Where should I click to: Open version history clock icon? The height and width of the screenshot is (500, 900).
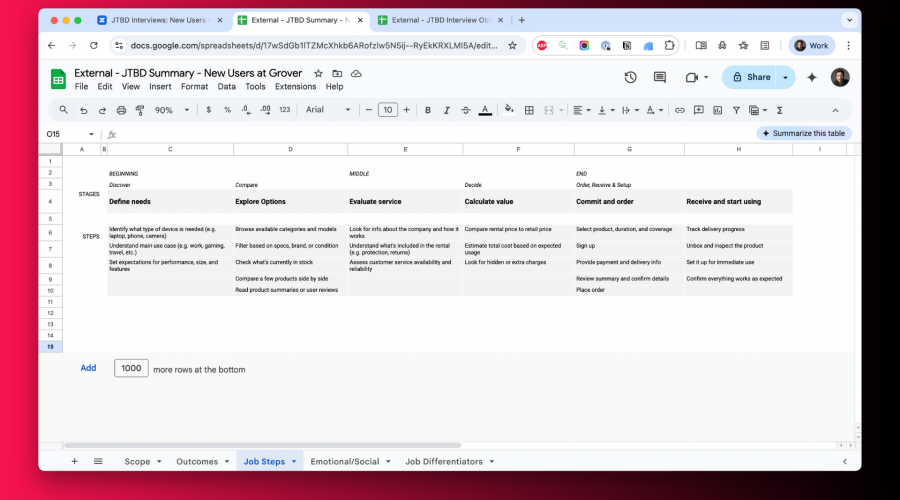(x=630, y=77)
